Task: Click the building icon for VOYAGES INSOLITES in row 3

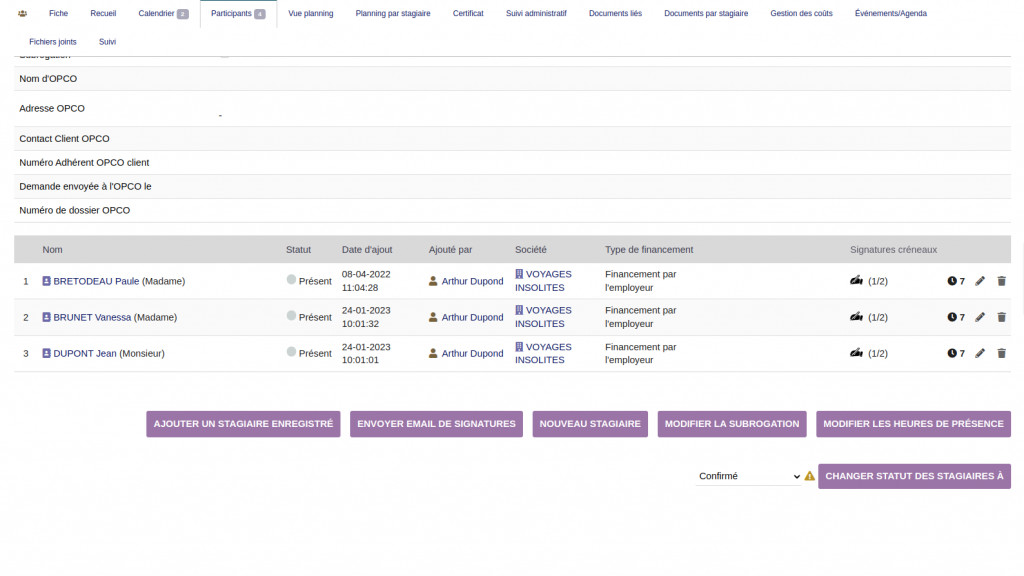Action: coord(519,347)
